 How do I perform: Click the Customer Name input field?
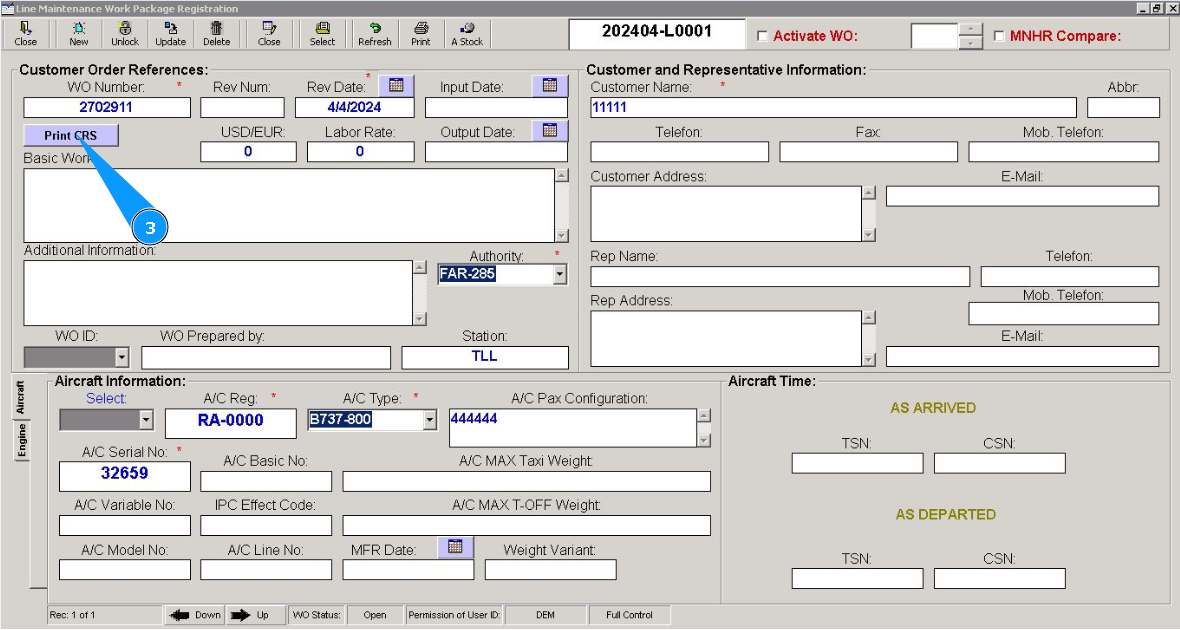tap(832, 108)
